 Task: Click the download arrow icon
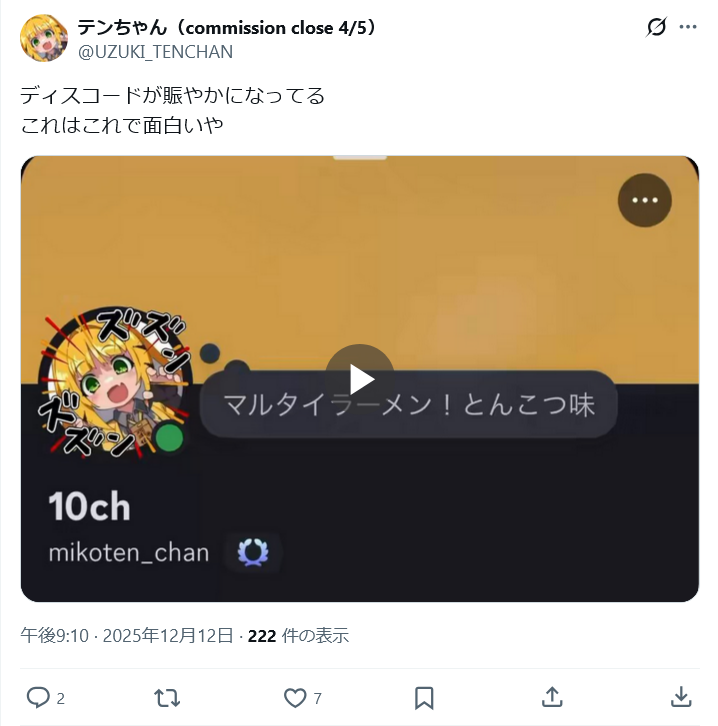tap(681, 697)
